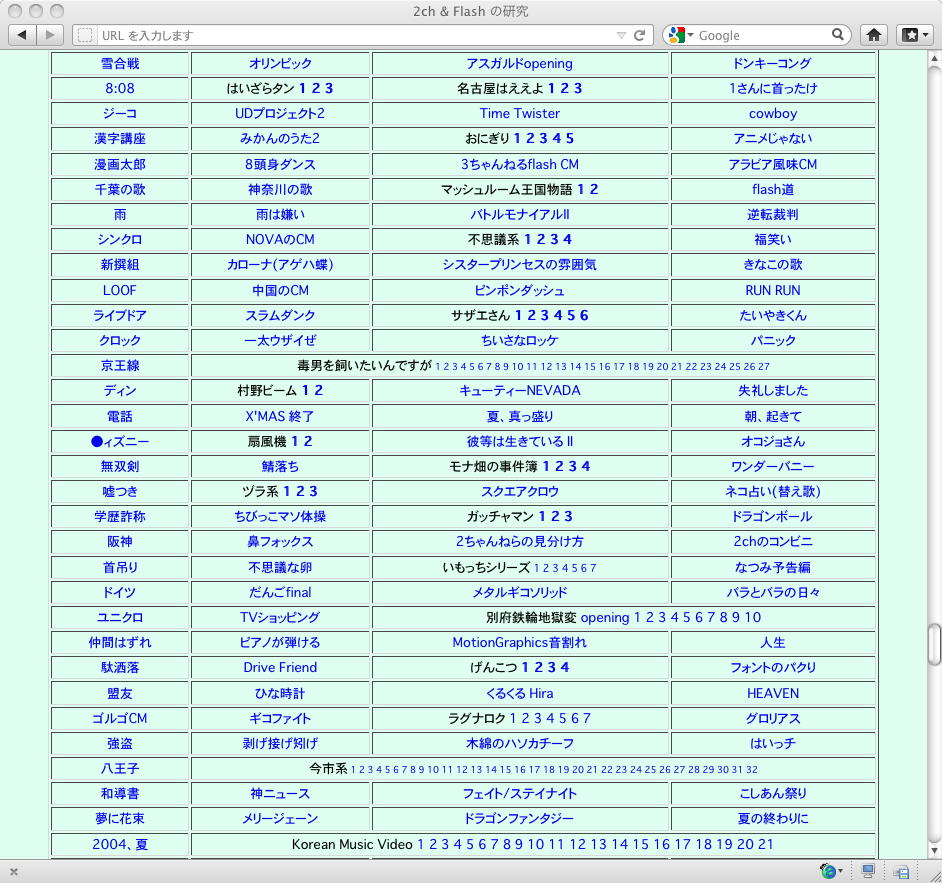Click the vertical scrollbar thumb
The height and width of the screenshot is (883, 942).
(x=934, y=645)
